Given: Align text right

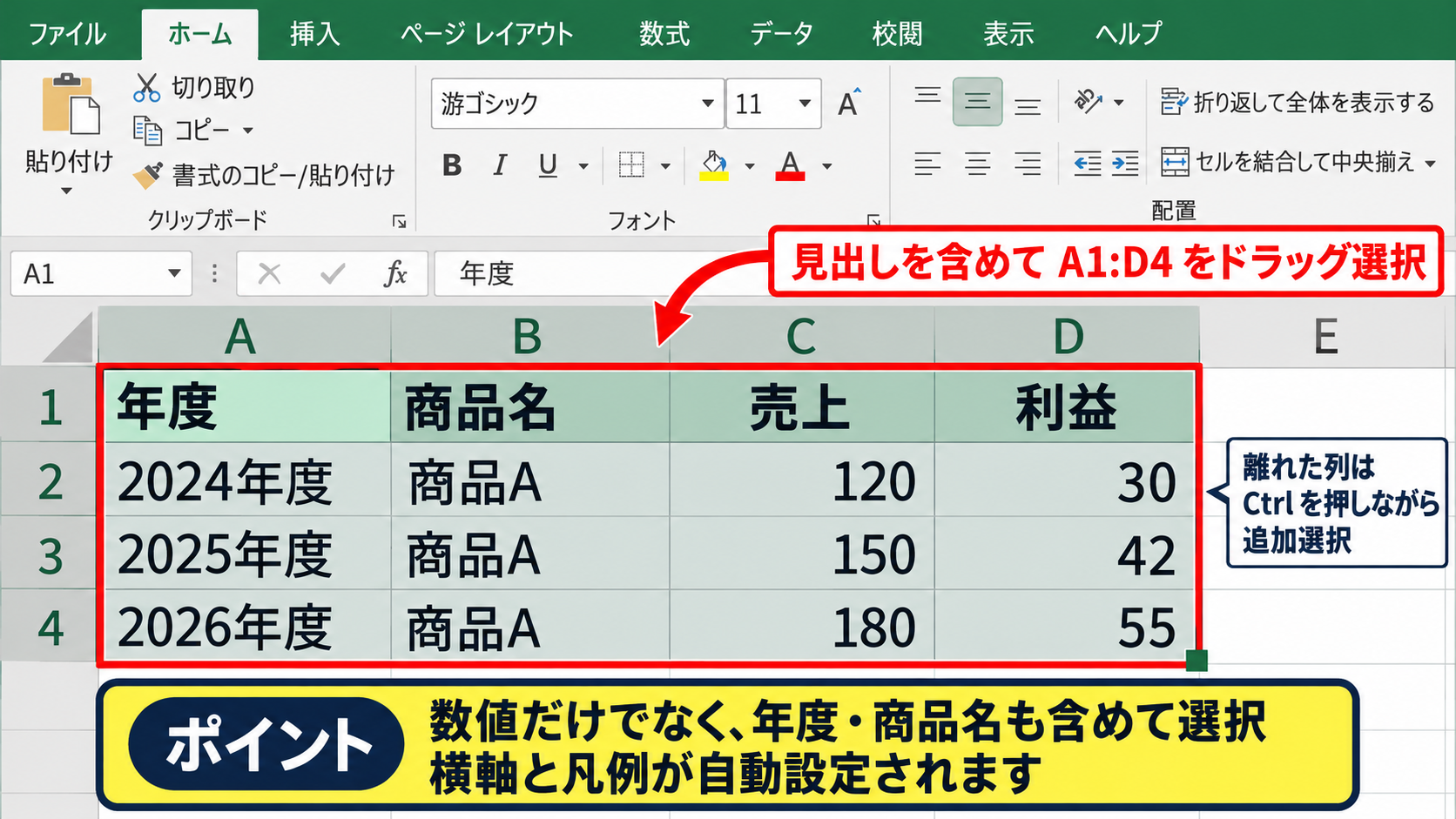Looking at the screenshot, I should pos(1028,163).
